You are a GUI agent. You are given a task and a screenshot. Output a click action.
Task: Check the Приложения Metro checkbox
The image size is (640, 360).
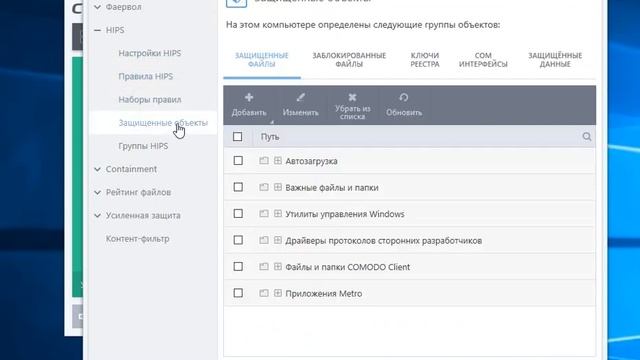[238, 293]
